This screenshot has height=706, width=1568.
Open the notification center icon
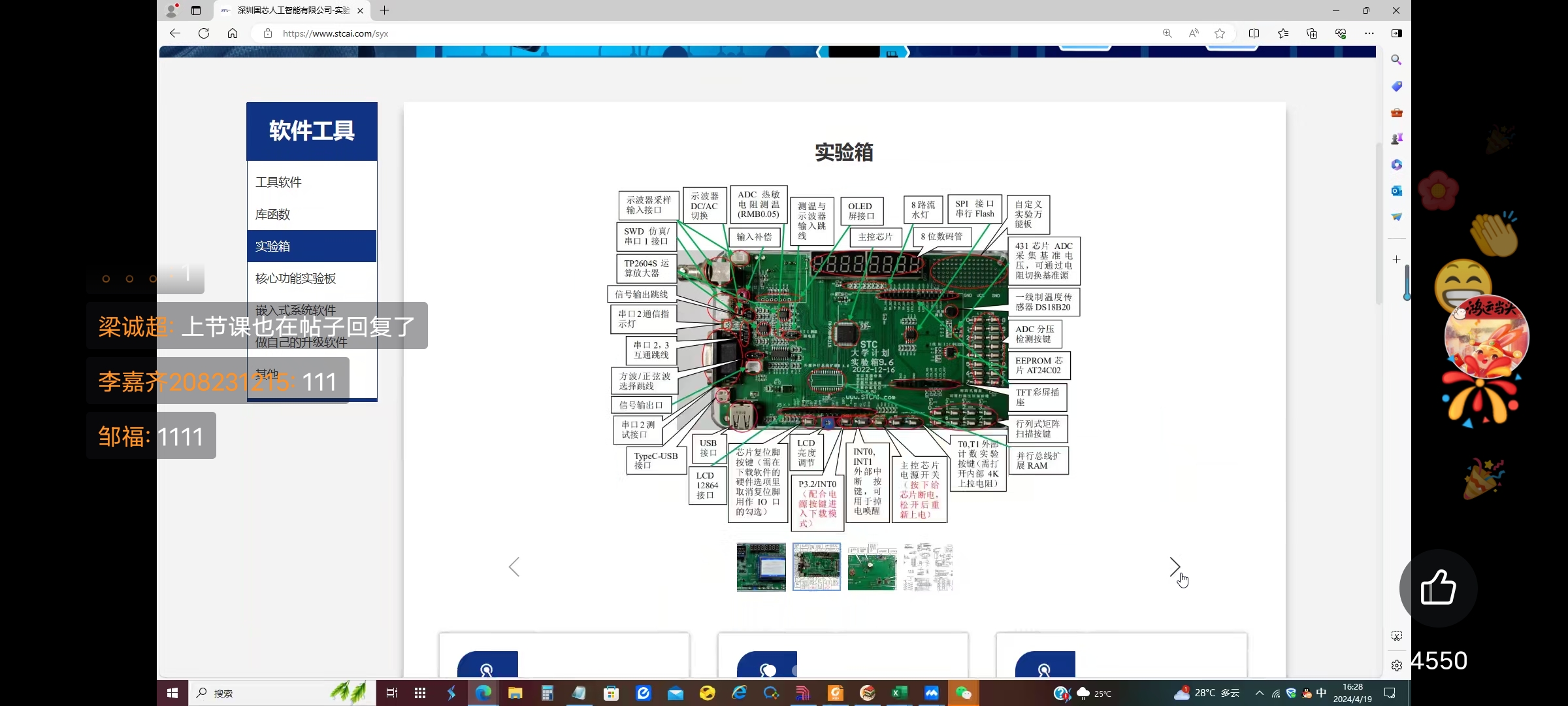1390,693
